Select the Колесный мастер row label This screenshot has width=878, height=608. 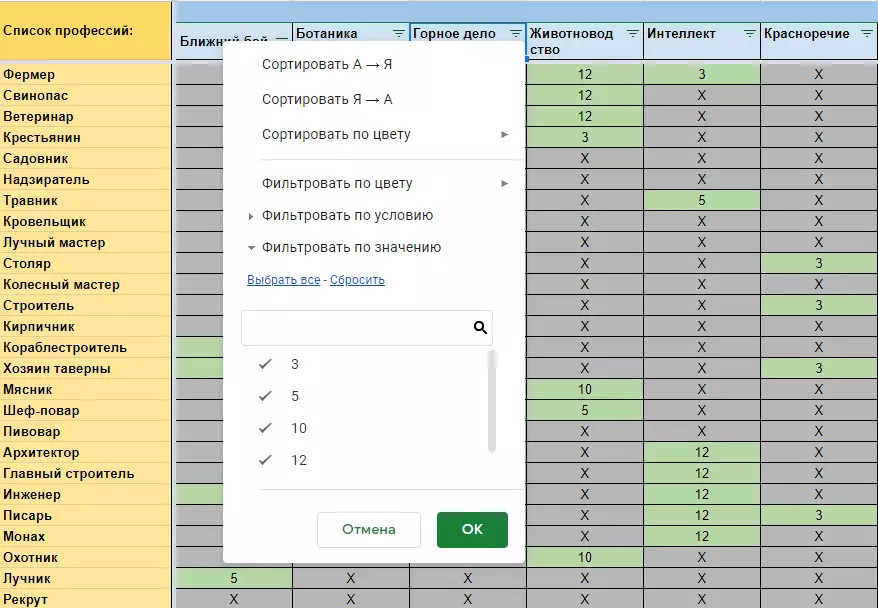[86, 284]
